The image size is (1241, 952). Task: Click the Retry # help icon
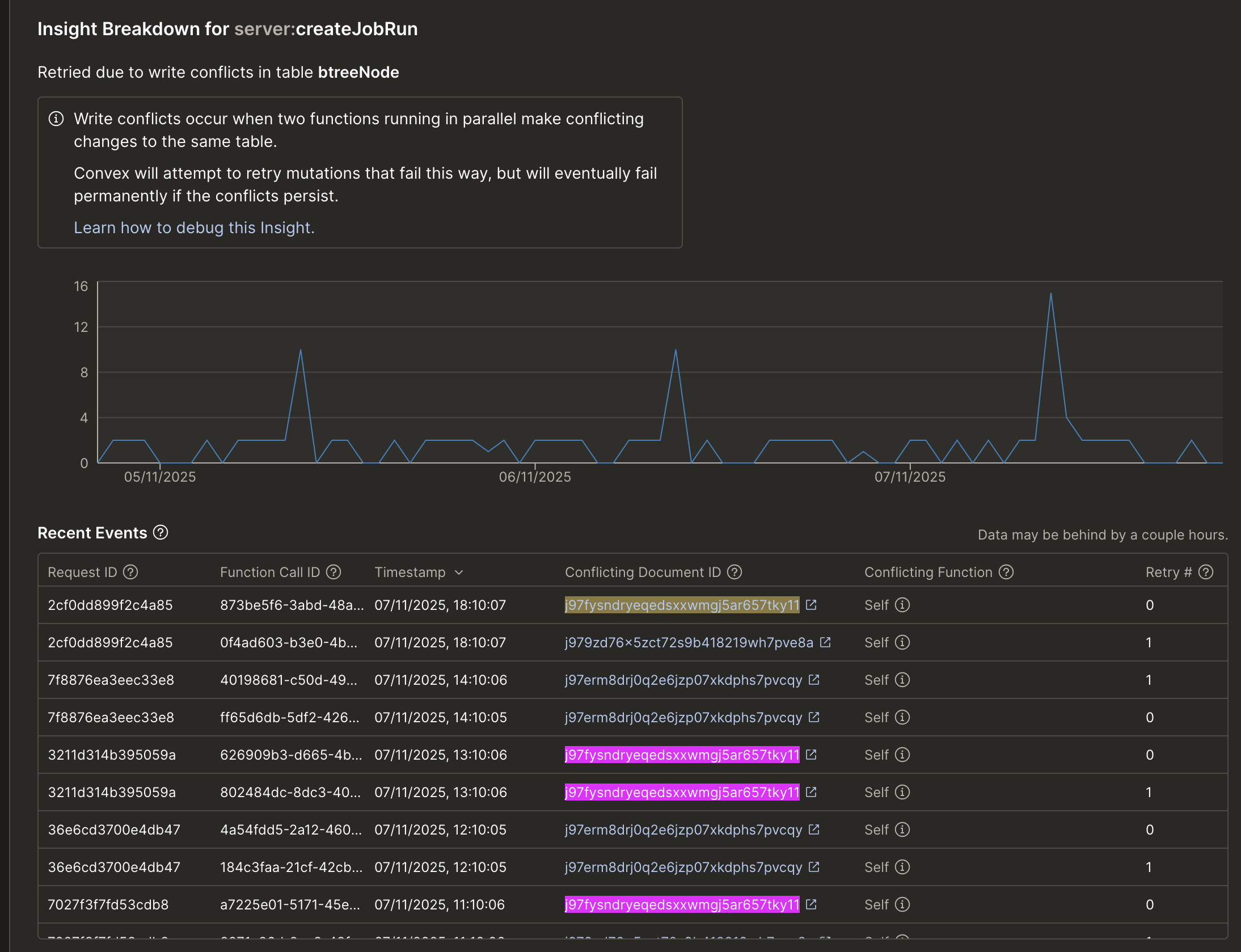1206,572
